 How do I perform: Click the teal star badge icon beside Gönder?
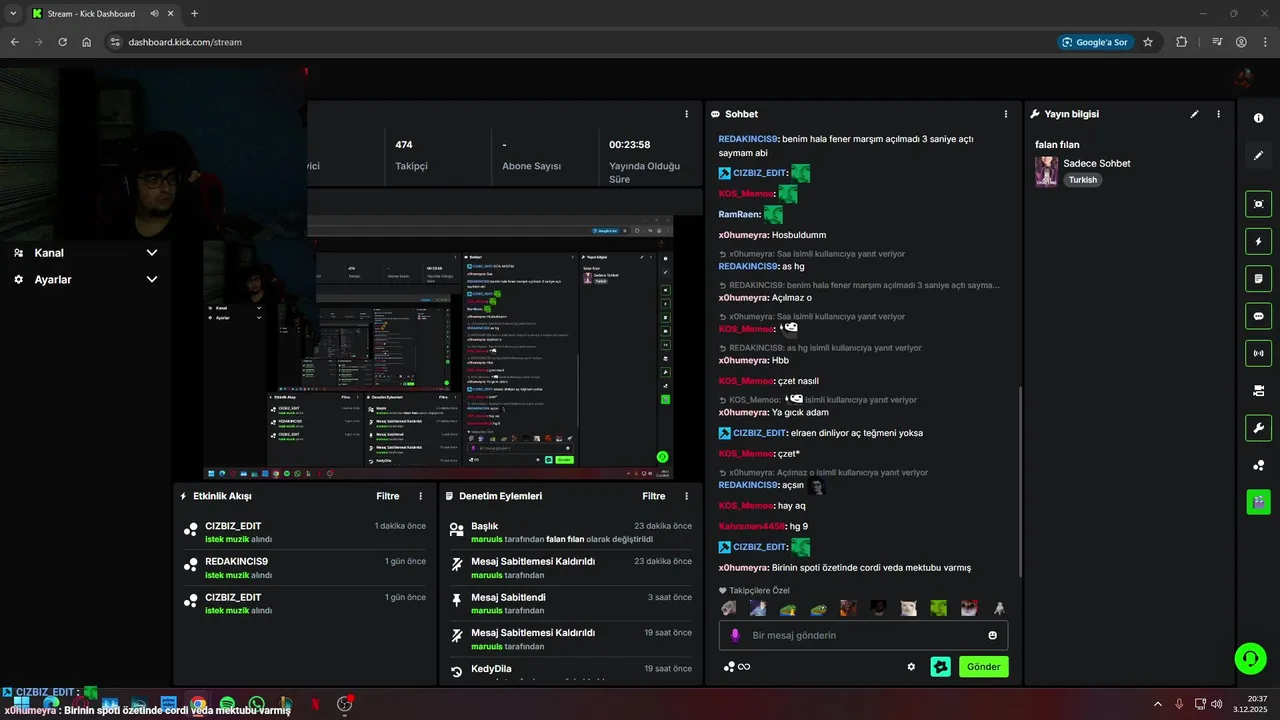click(940, 667)
